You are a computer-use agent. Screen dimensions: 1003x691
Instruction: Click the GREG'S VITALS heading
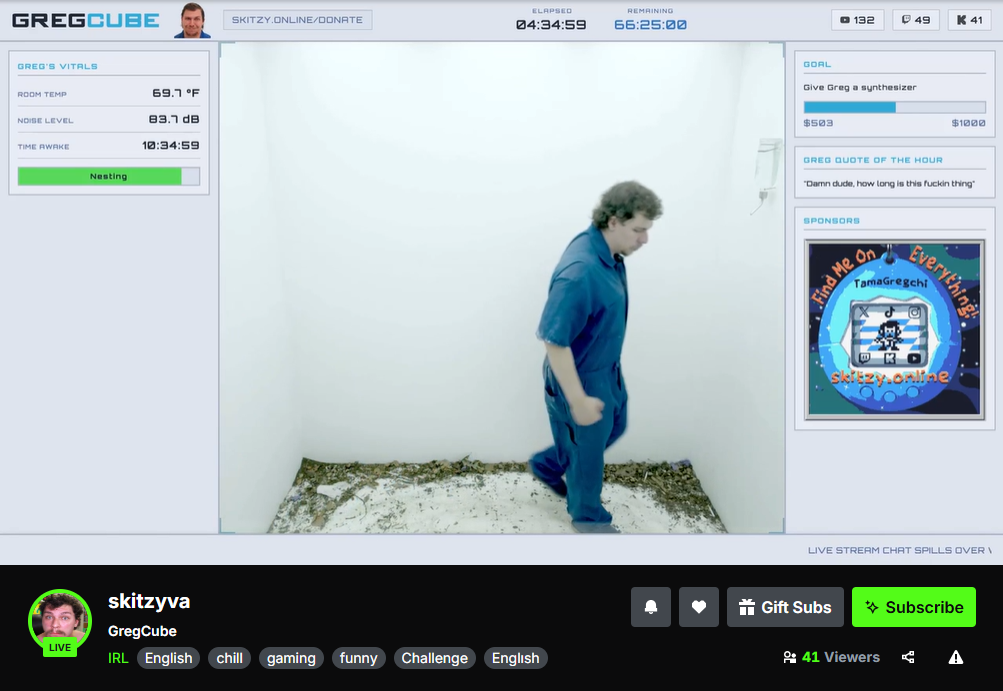58,66
